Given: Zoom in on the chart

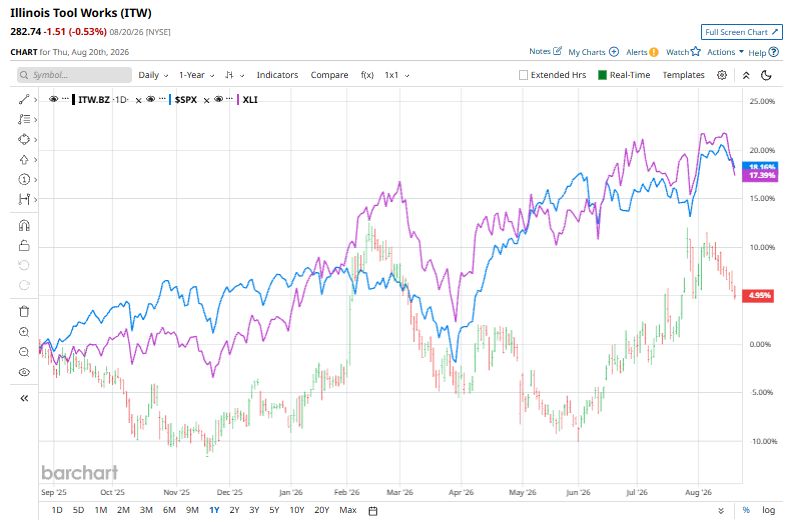Looking at the screenshot, I should click(24, 332).
